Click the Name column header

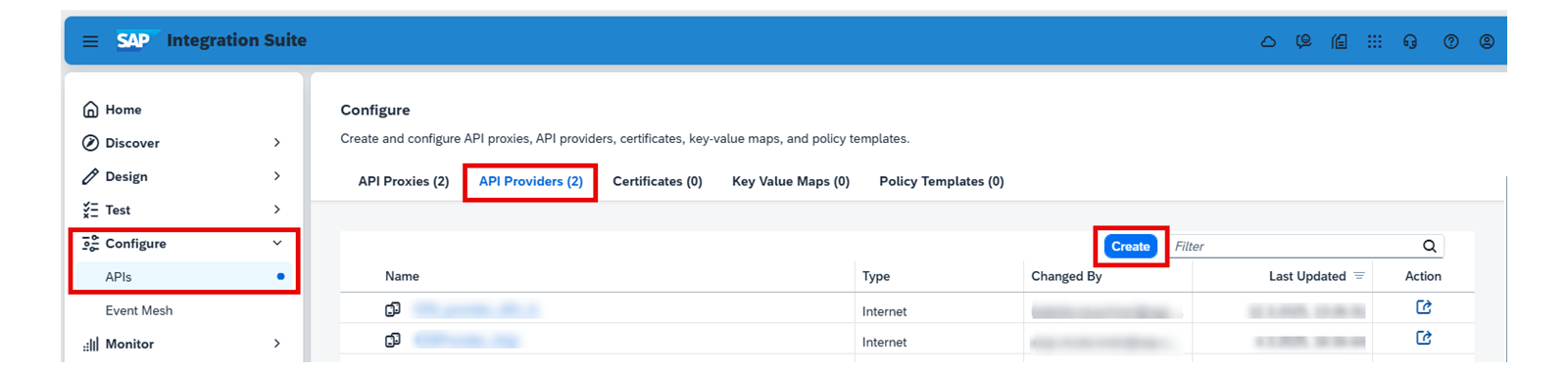pyautogui.click(x=402, y=276)
